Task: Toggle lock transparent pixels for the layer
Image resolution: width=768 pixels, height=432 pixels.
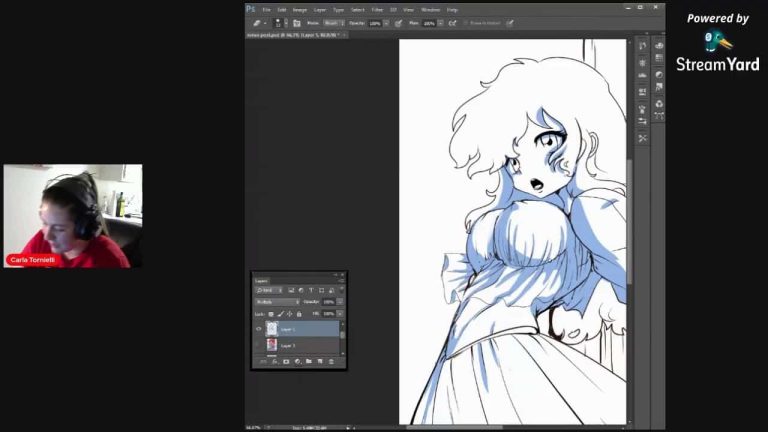Action: (x=271, y=314)
